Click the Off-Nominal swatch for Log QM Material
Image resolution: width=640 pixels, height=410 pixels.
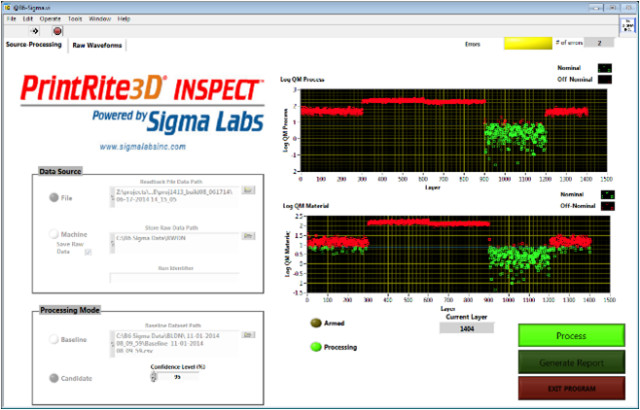[607, 206]
